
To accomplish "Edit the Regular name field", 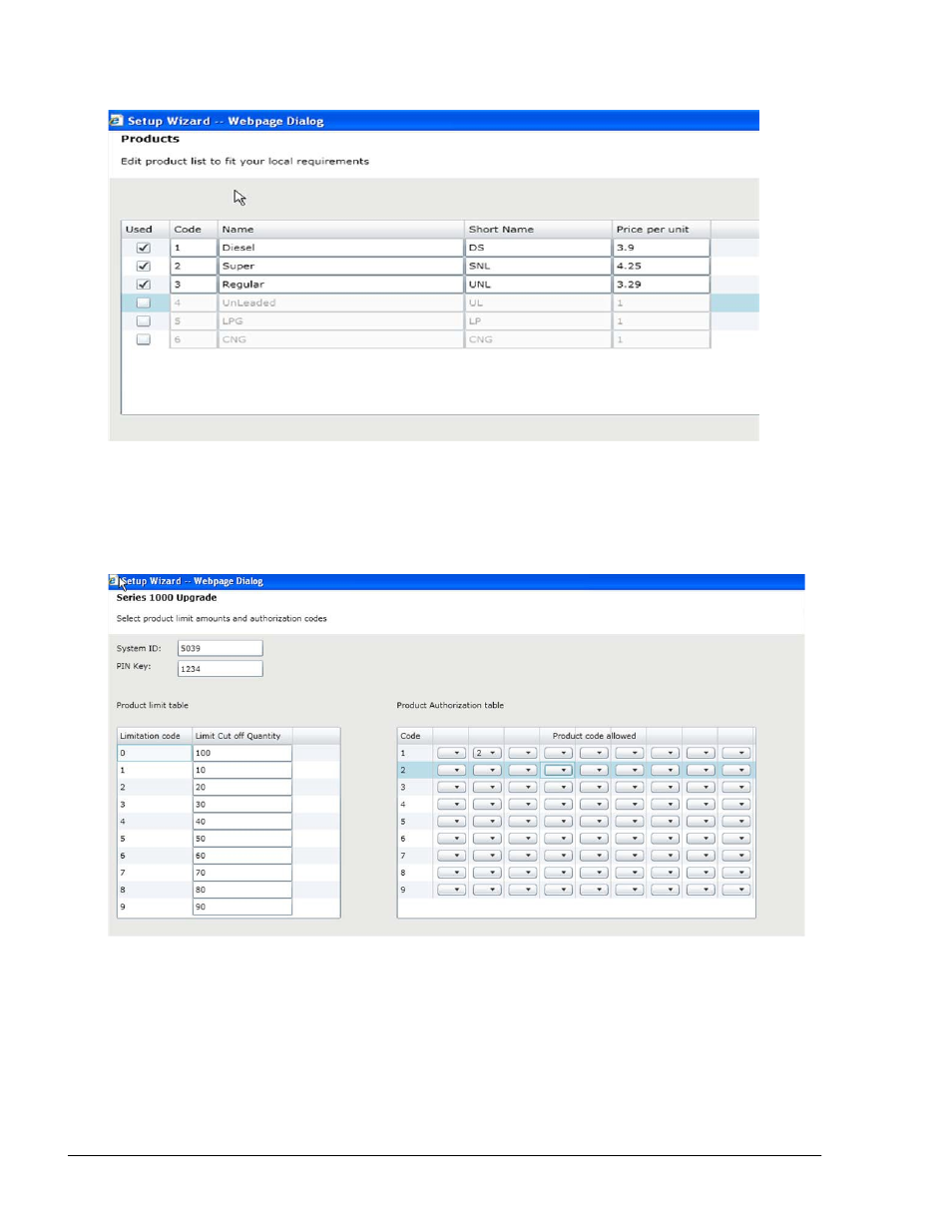I will 341,285.
